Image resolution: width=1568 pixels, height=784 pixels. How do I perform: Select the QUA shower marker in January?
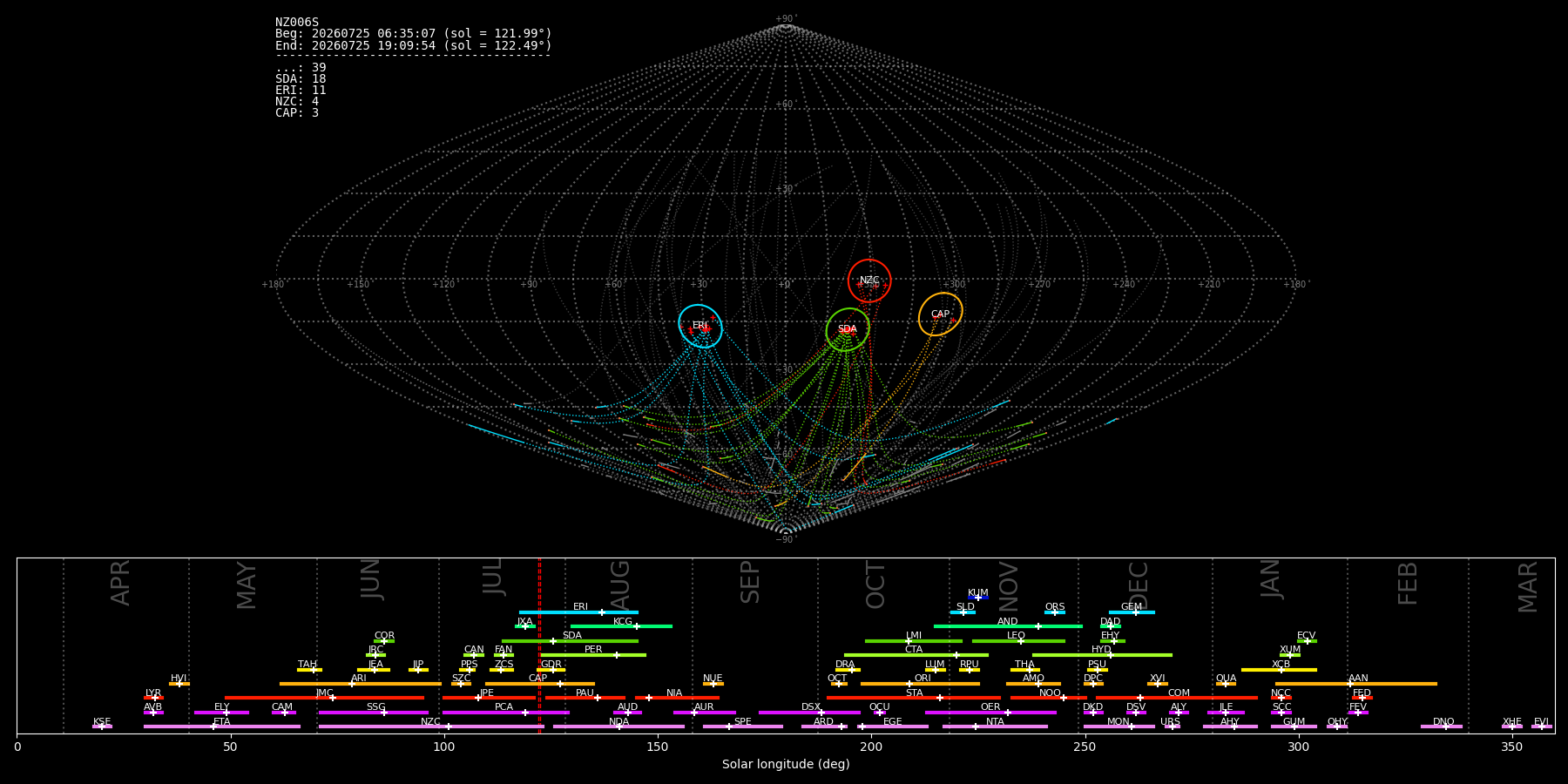click(x=1226, y=684)
